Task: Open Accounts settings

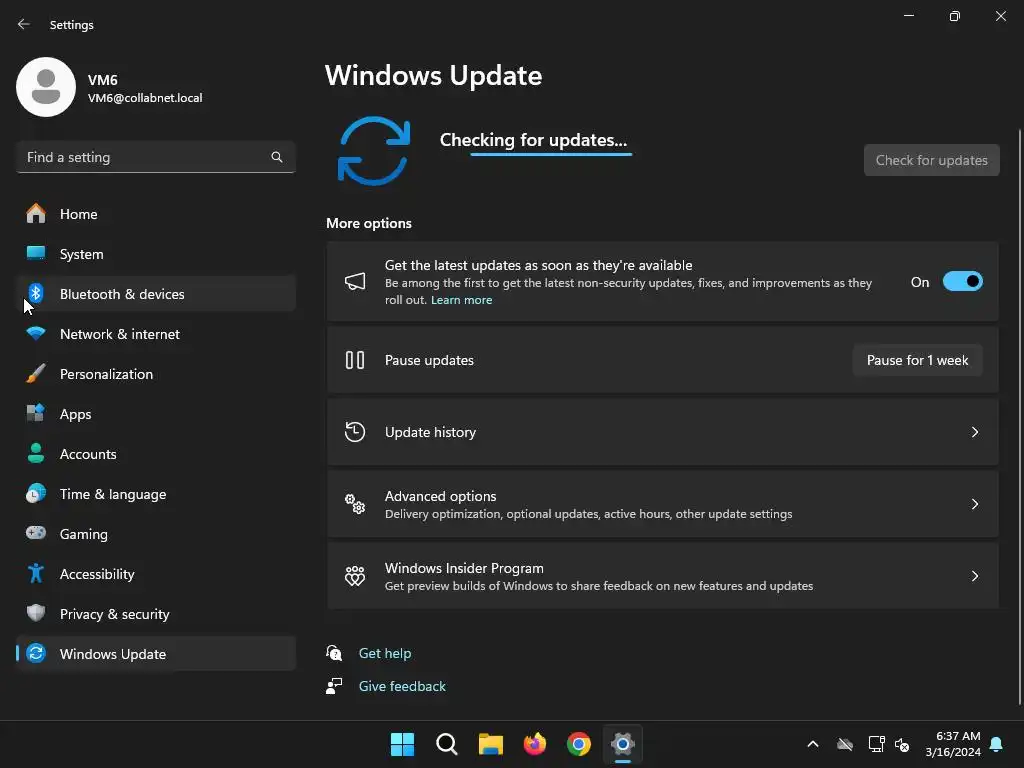Action: 155,453
